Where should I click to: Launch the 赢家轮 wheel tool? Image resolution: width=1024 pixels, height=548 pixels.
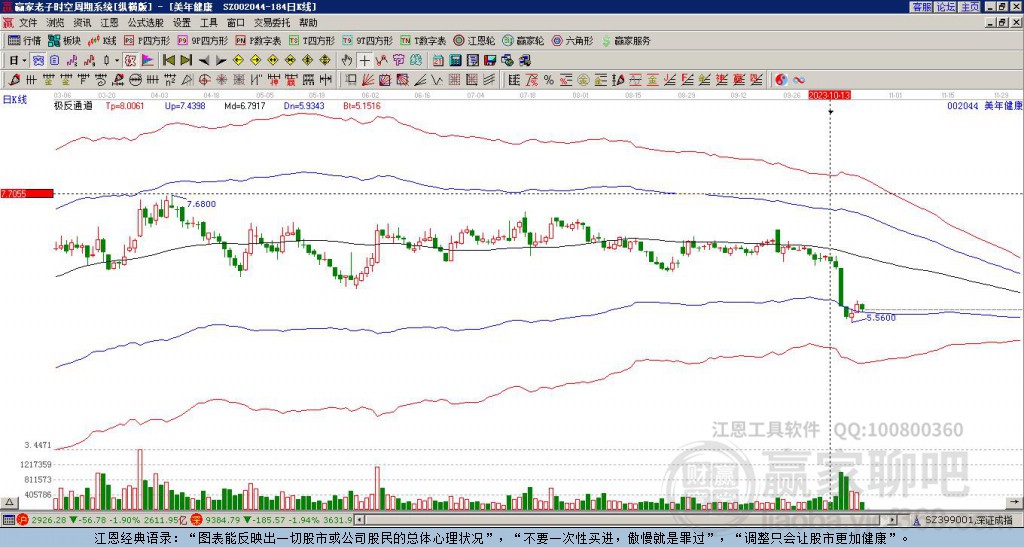[x=523, y=40]
